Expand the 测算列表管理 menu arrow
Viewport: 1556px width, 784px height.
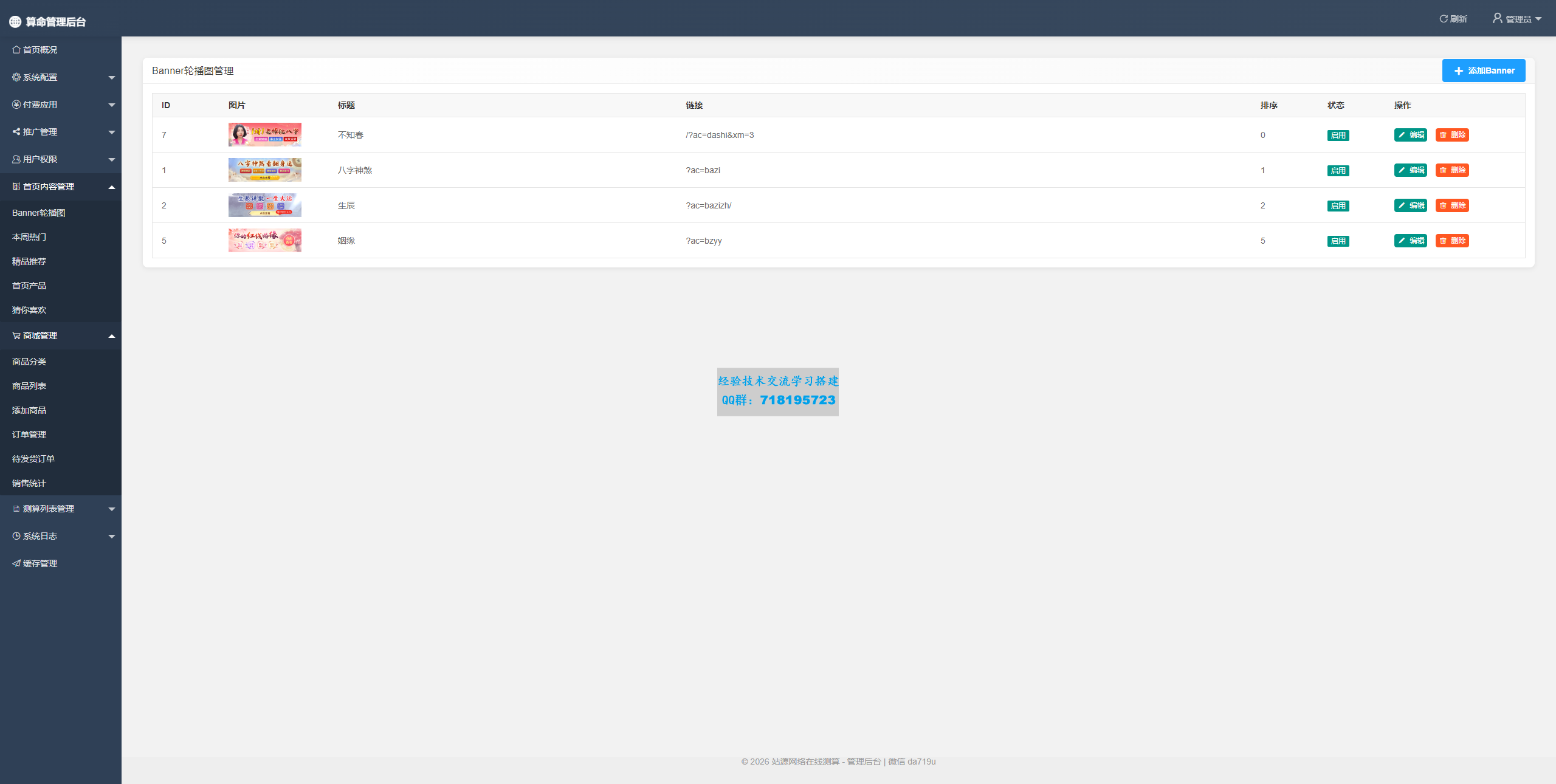tap(112, 509)
